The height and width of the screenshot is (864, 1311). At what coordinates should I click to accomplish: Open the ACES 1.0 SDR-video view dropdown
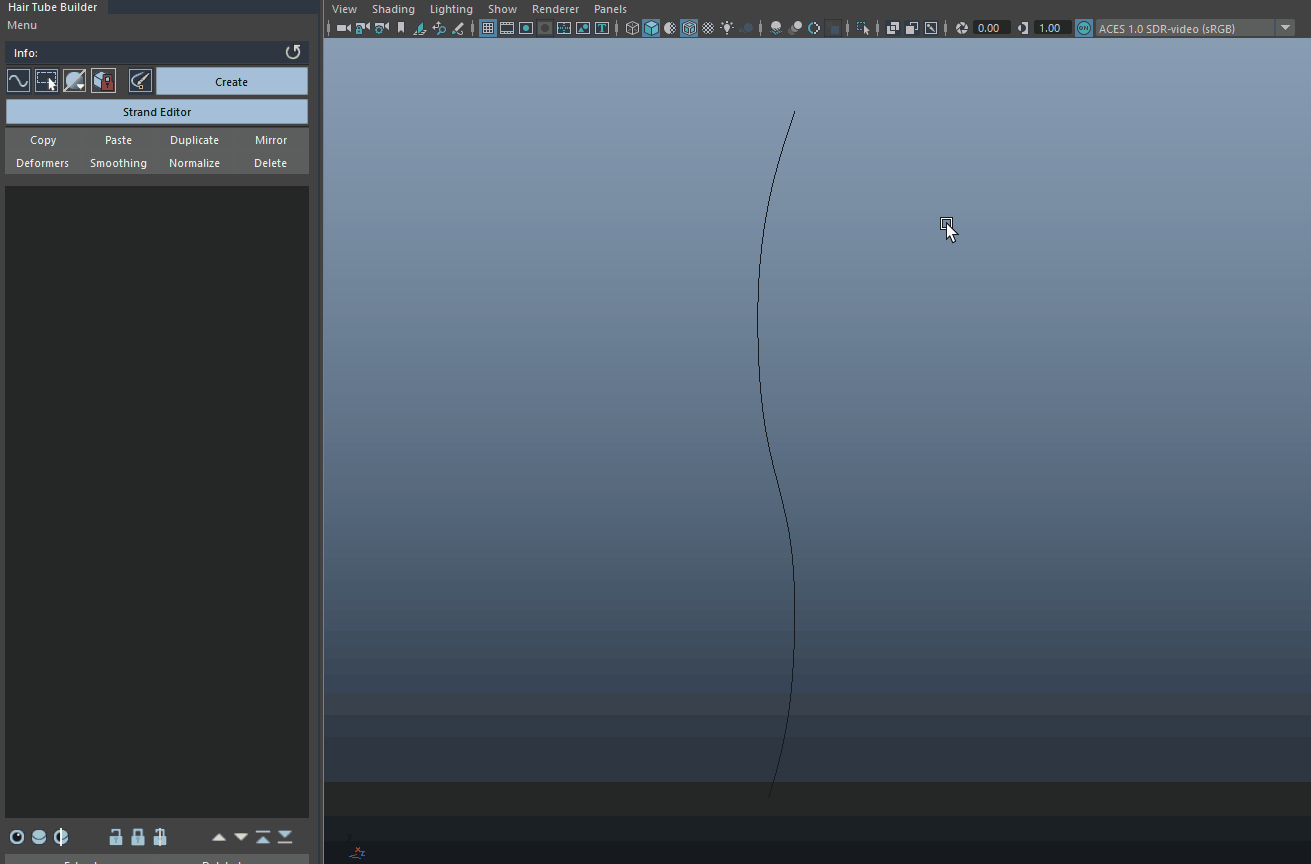pyautogui.click(x=1286, y=28)
